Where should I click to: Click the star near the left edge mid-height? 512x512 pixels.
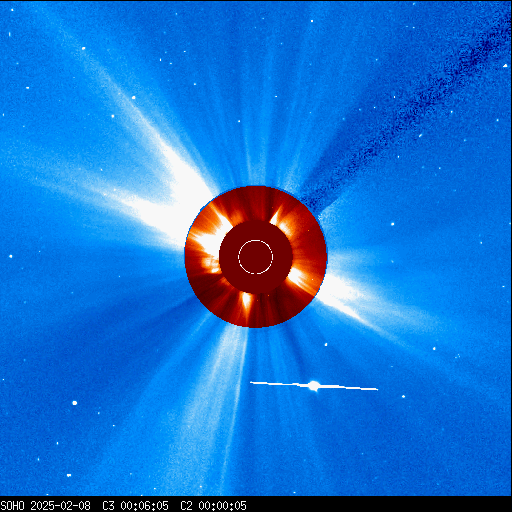point(11,256)
